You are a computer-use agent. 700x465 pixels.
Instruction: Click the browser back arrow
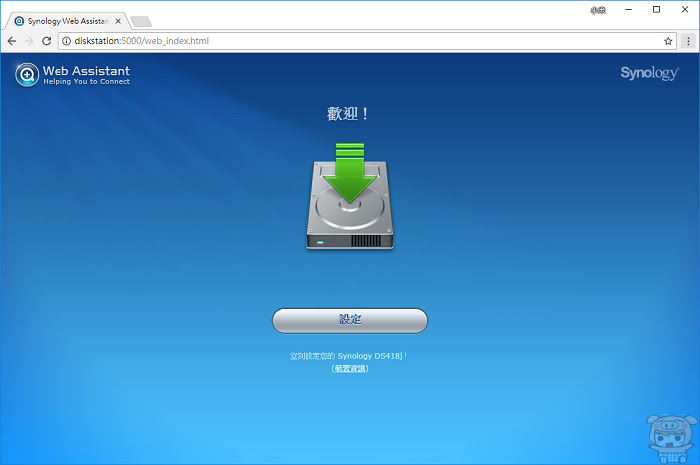(x=12, y=41)
